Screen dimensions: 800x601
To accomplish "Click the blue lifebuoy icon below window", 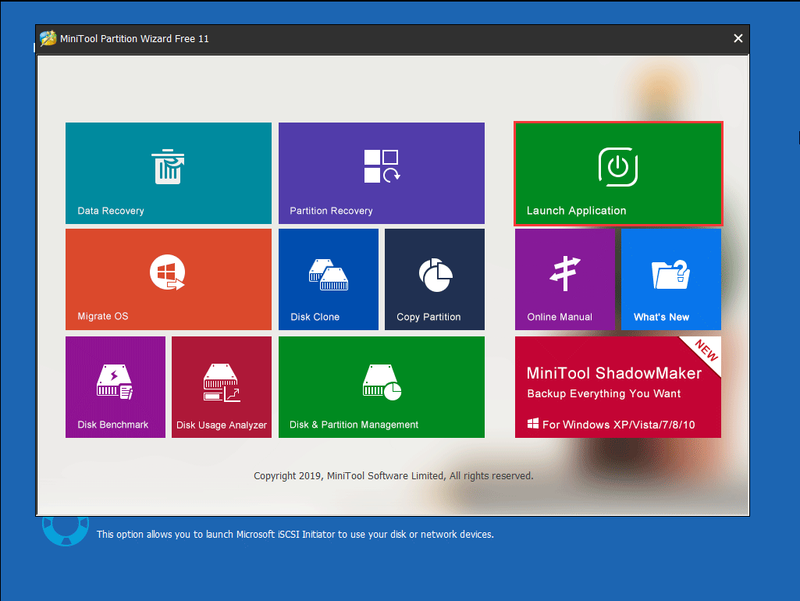I will click(65, 530).
